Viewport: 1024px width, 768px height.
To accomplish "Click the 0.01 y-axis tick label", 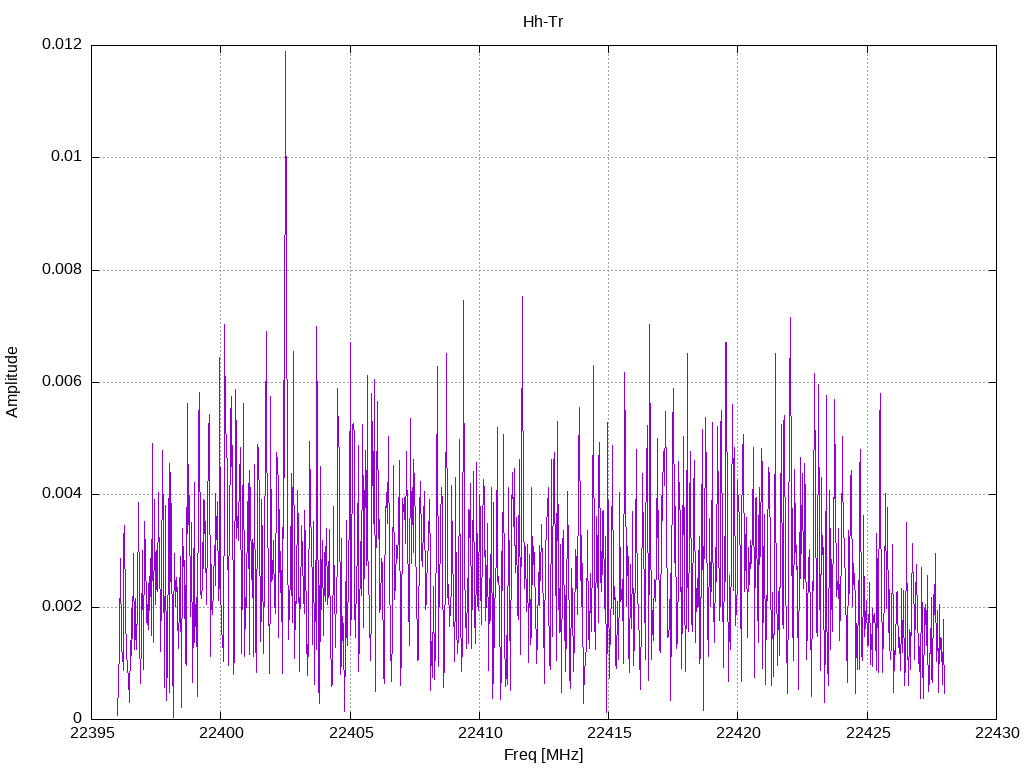I will (67, 157).
